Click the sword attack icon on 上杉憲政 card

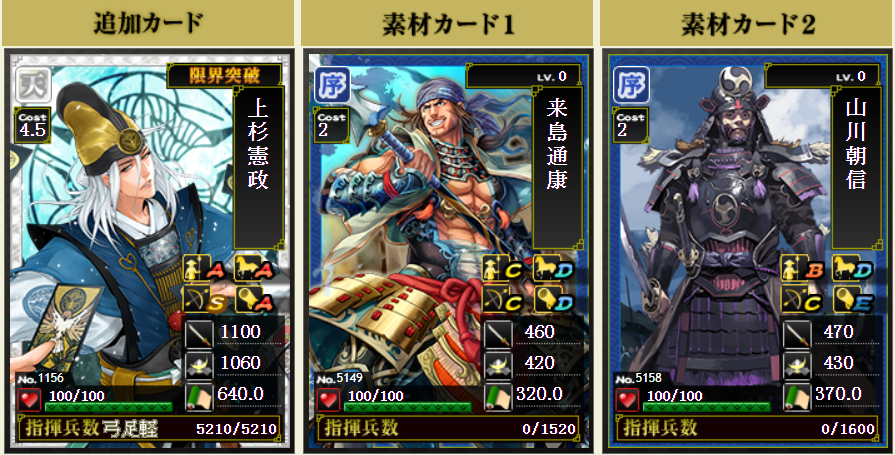click(199, 333)
